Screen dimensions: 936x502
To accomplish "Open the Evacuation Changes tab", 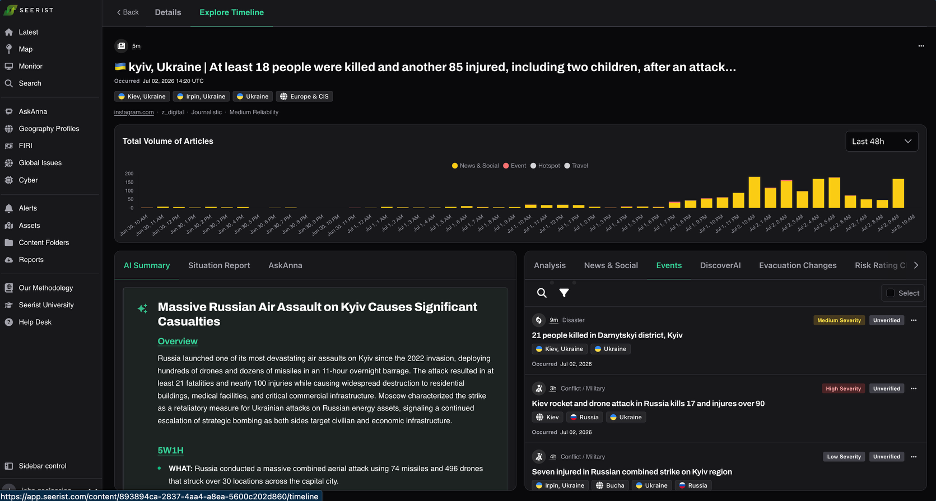I will 798,266.
